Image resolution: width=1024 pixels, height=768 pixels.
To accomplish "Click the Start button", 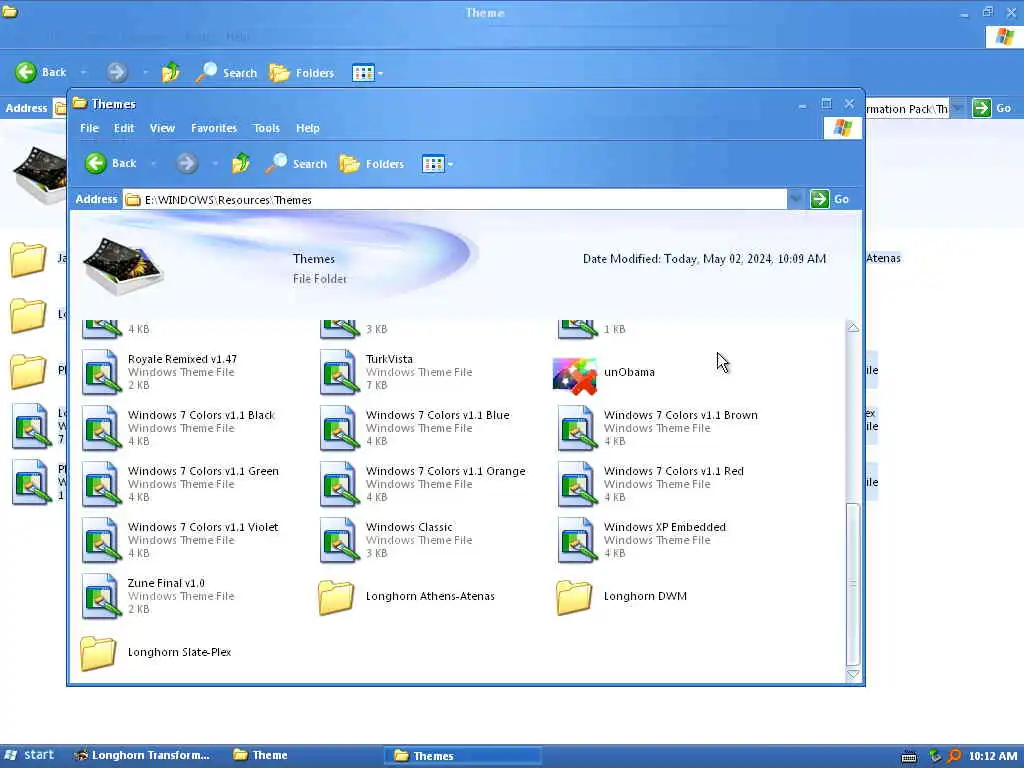I will (x=29, y=756).
